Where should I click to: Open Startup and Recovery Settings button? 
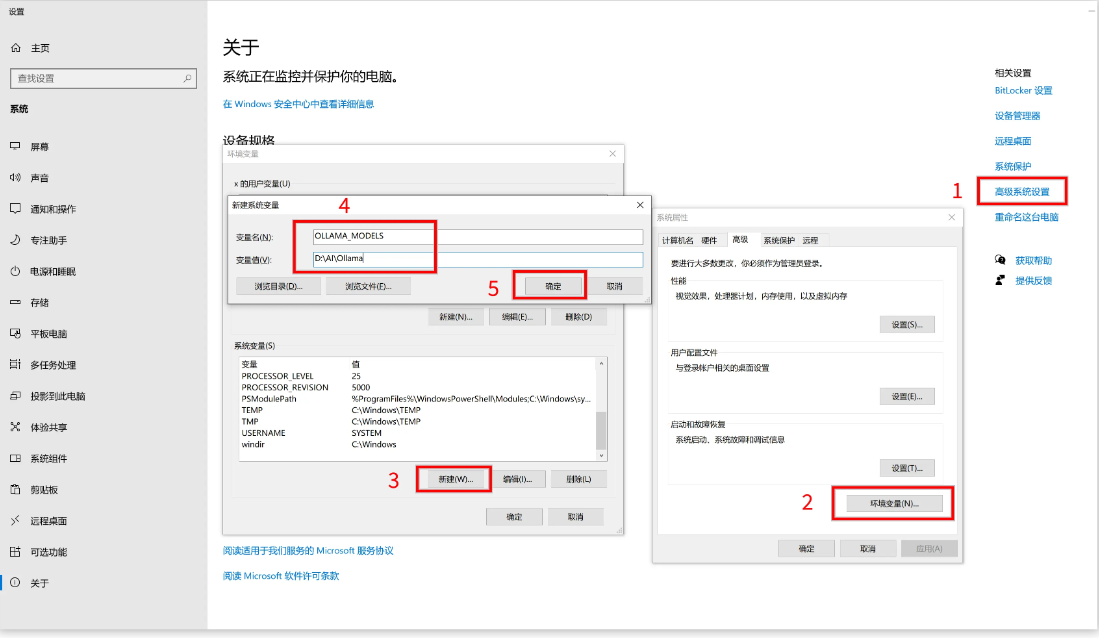click(907, 468)
